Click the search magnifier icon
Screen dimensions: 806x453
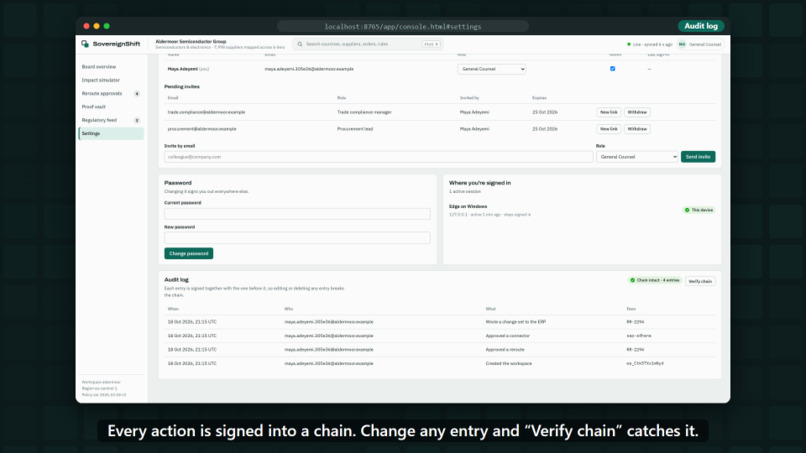click(x=300, y=44)
